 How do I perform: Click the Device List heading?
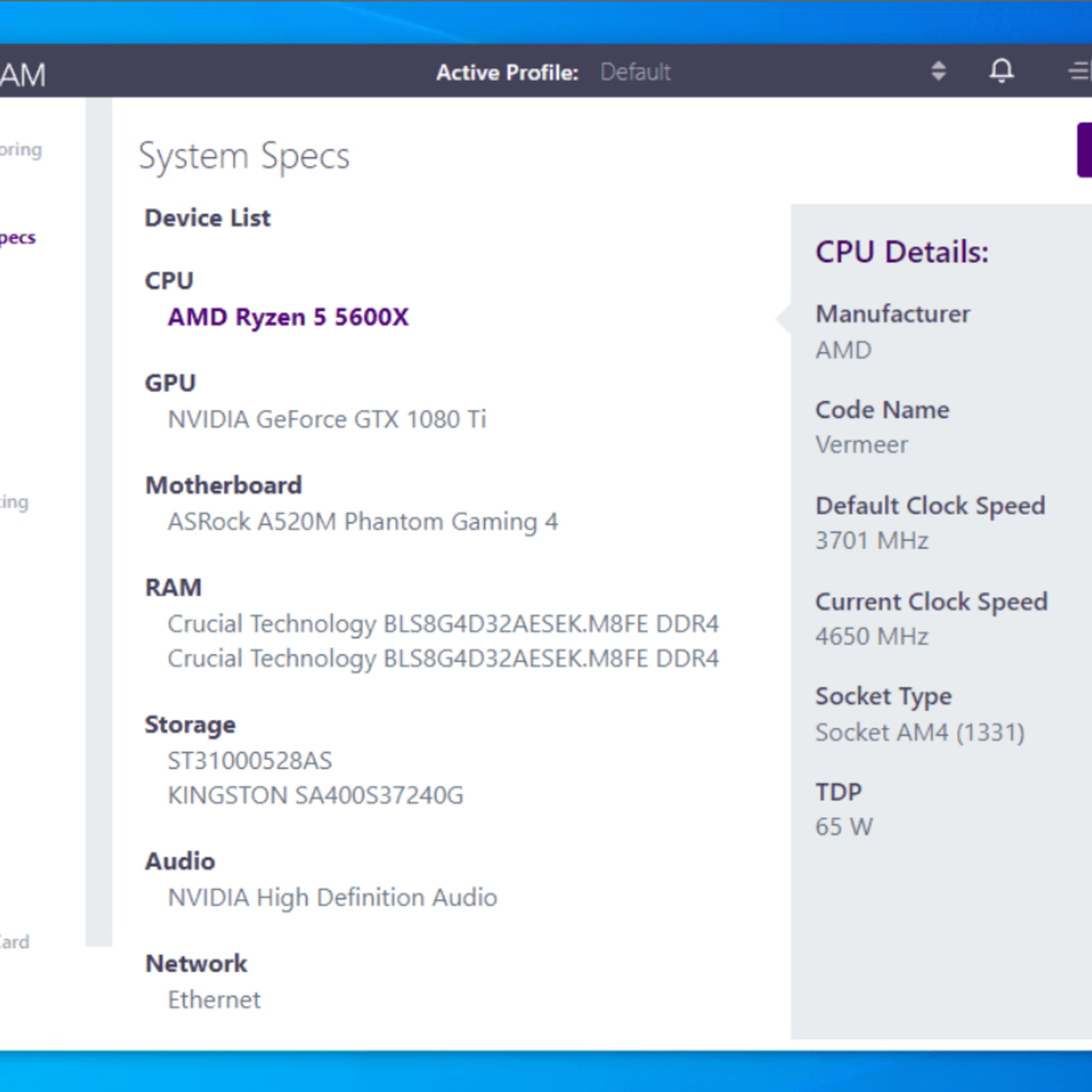tap(207, 218)
